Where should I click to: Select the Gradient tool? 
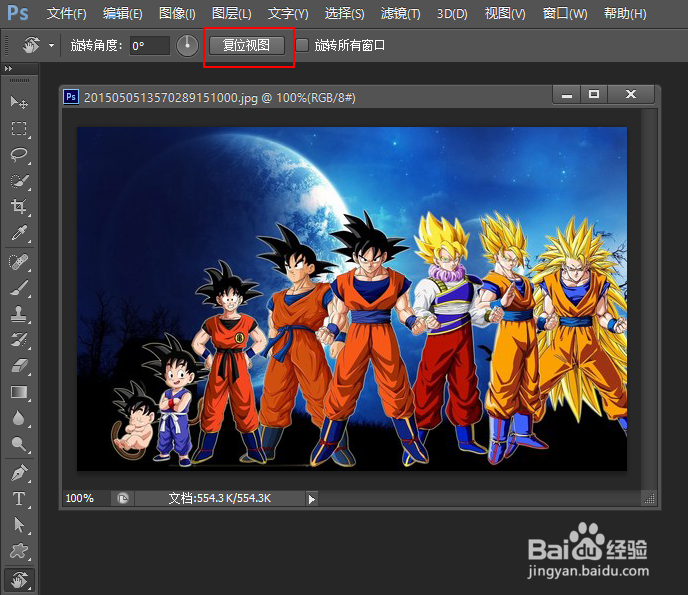tap(19, 392)
